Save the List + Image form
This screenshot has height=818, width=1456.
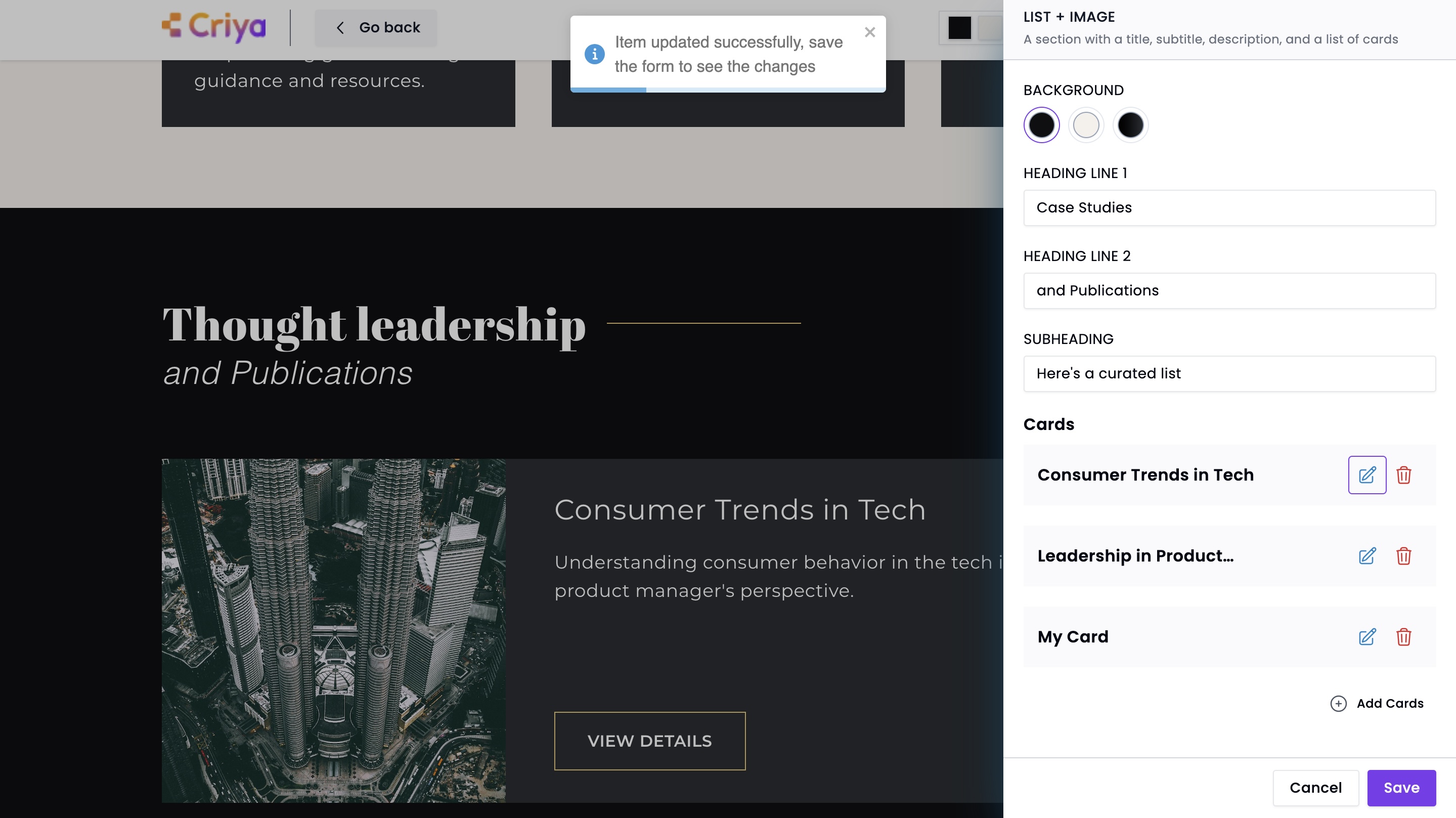point(1400,788)
